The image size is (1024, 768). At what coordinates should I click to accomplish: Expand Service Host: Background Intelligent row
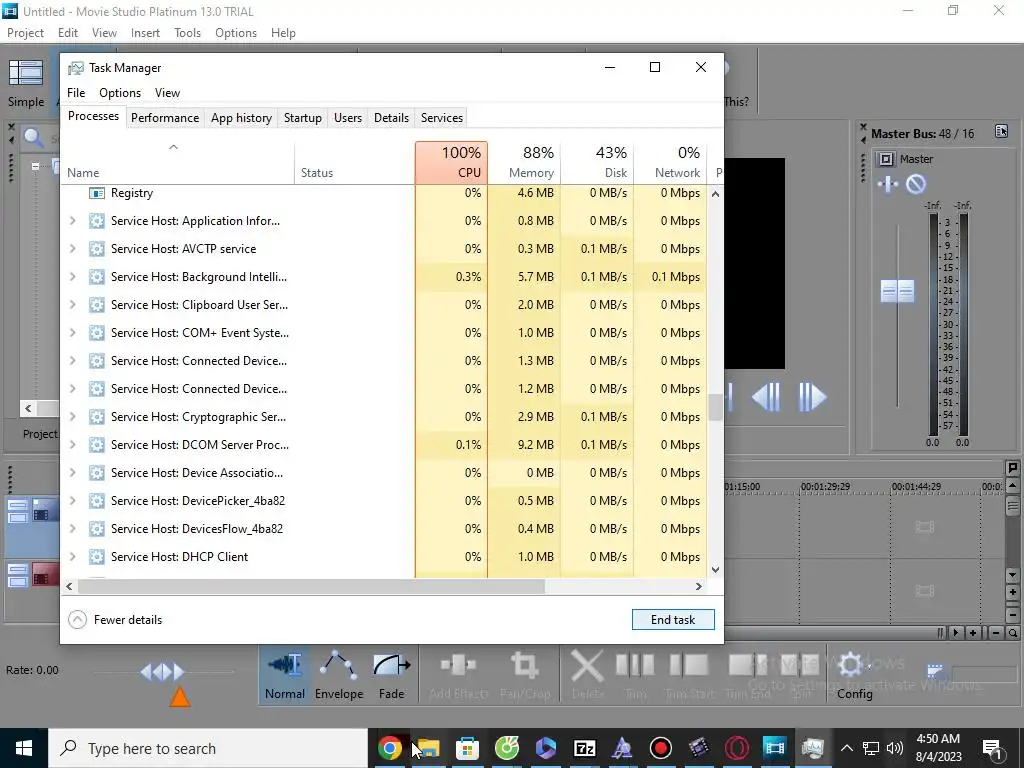[72, 277]
